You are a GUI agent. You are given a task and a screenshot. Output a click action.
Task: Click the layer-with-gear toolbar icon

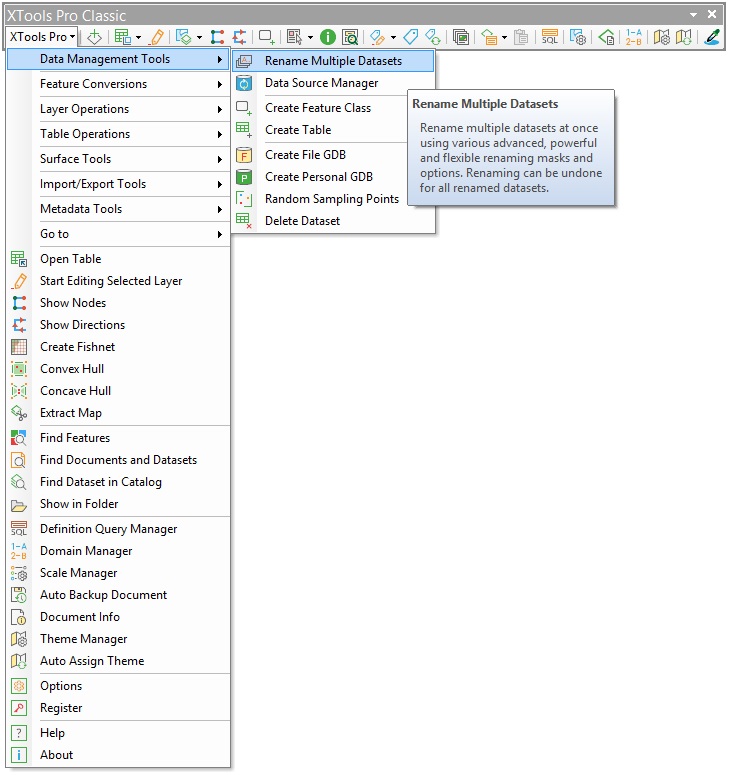577,37
